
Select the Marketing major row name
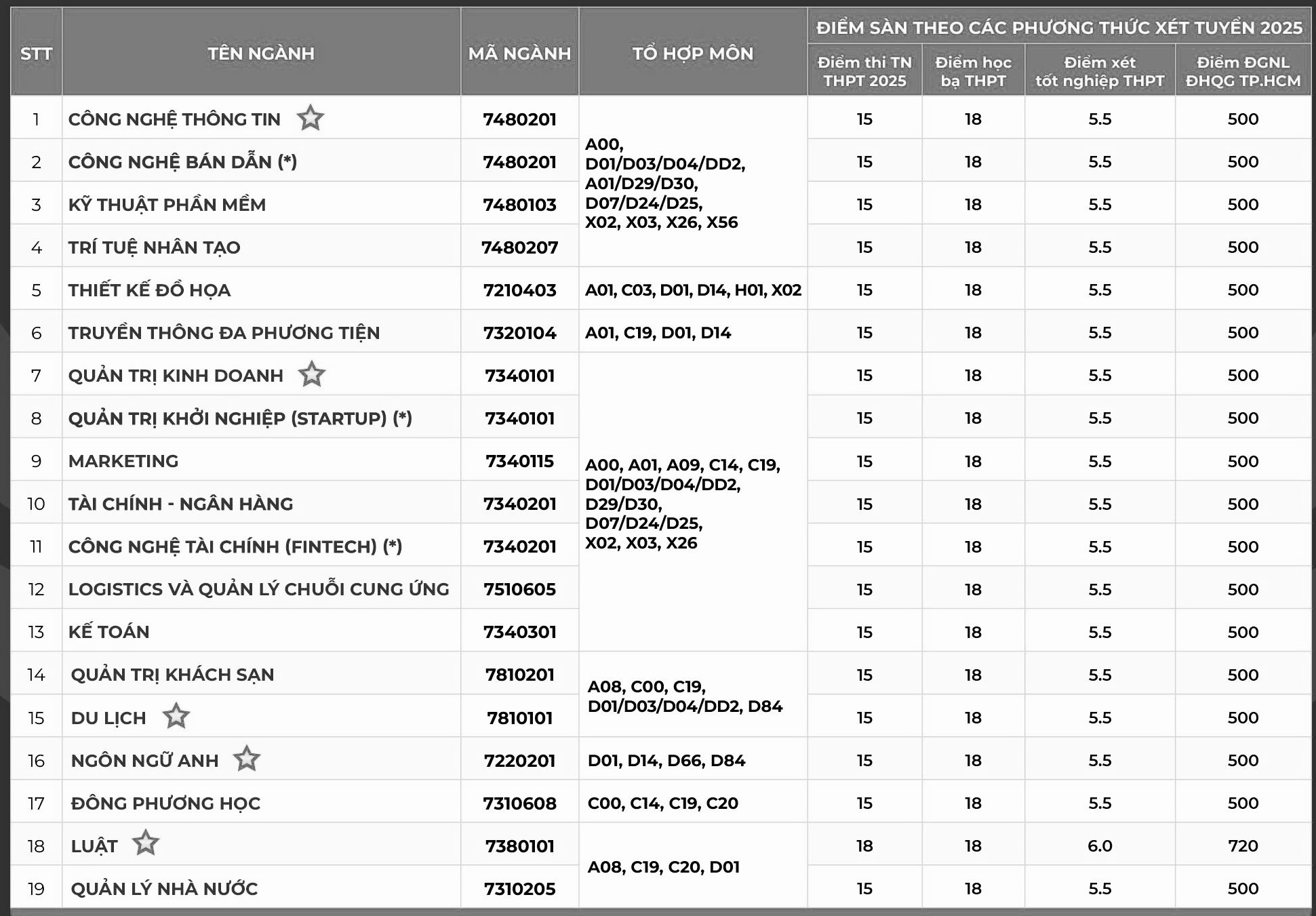coord(123,461)
